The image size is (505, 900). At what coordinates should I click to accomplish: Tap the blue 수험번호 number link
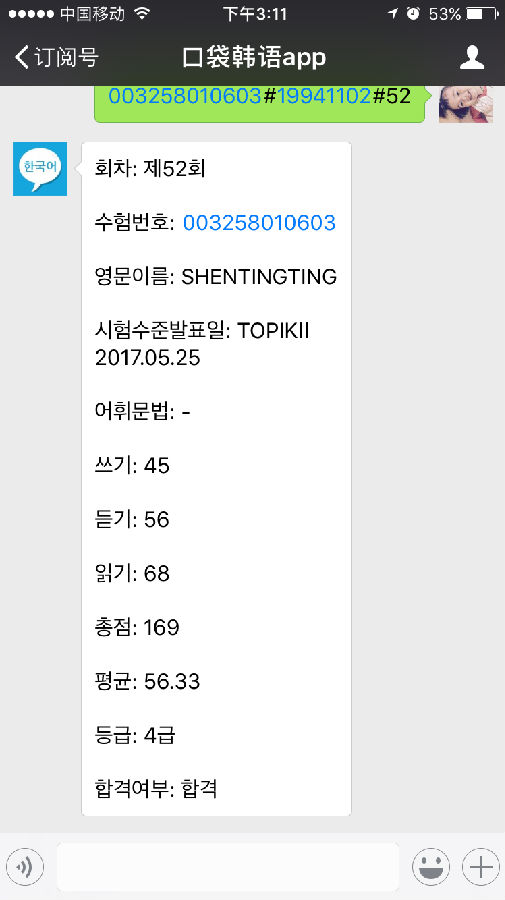pos(259,223)
